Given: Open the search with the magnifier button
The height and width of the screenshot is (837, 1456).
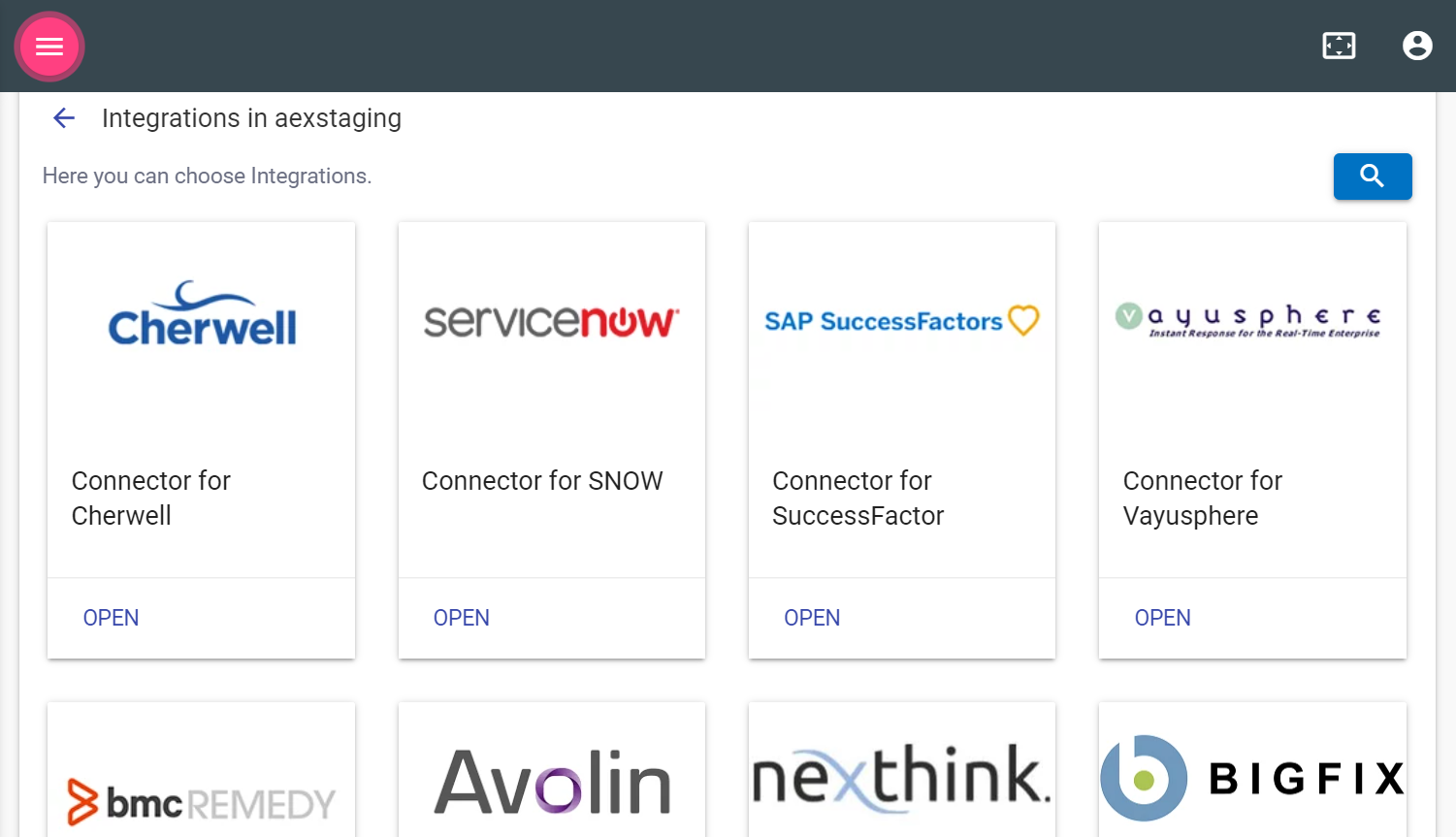Looking at the screenshot, I should click(1373, 177).
